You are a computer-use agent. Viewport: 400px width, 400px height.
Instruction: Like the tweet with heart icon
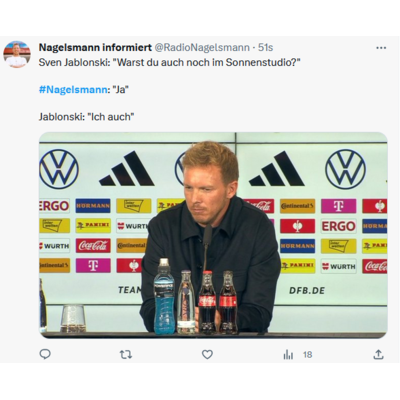tap(207, 354)
